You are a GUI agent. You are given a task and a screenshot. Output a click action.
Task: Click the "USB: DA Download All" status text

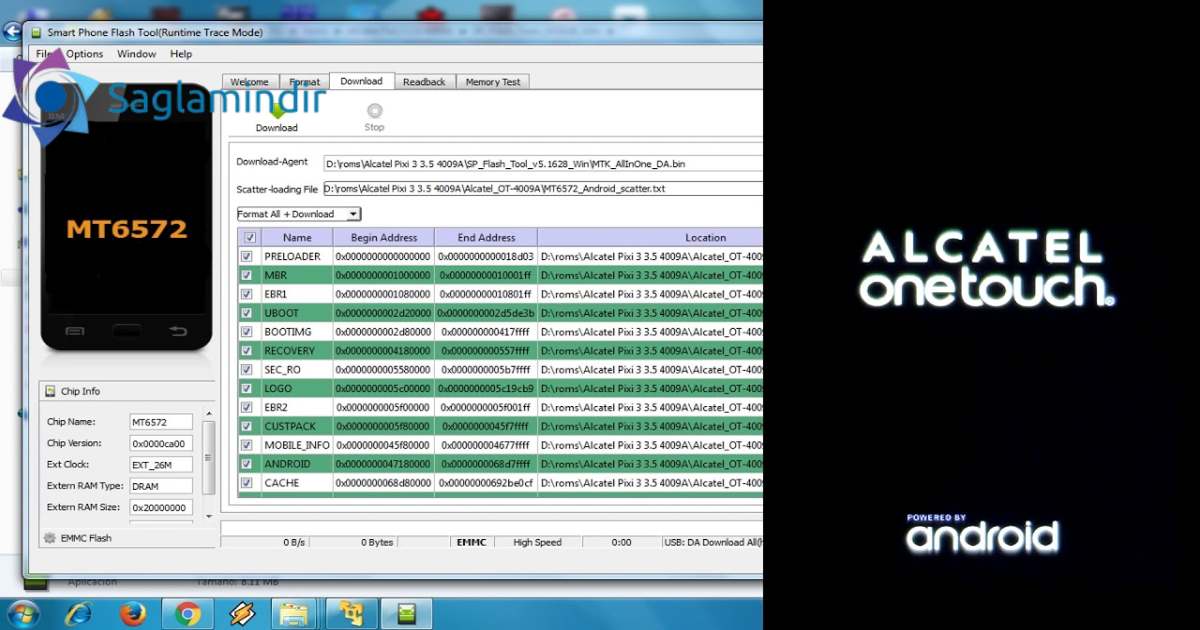pyautogui.click(x=712, y=542)
